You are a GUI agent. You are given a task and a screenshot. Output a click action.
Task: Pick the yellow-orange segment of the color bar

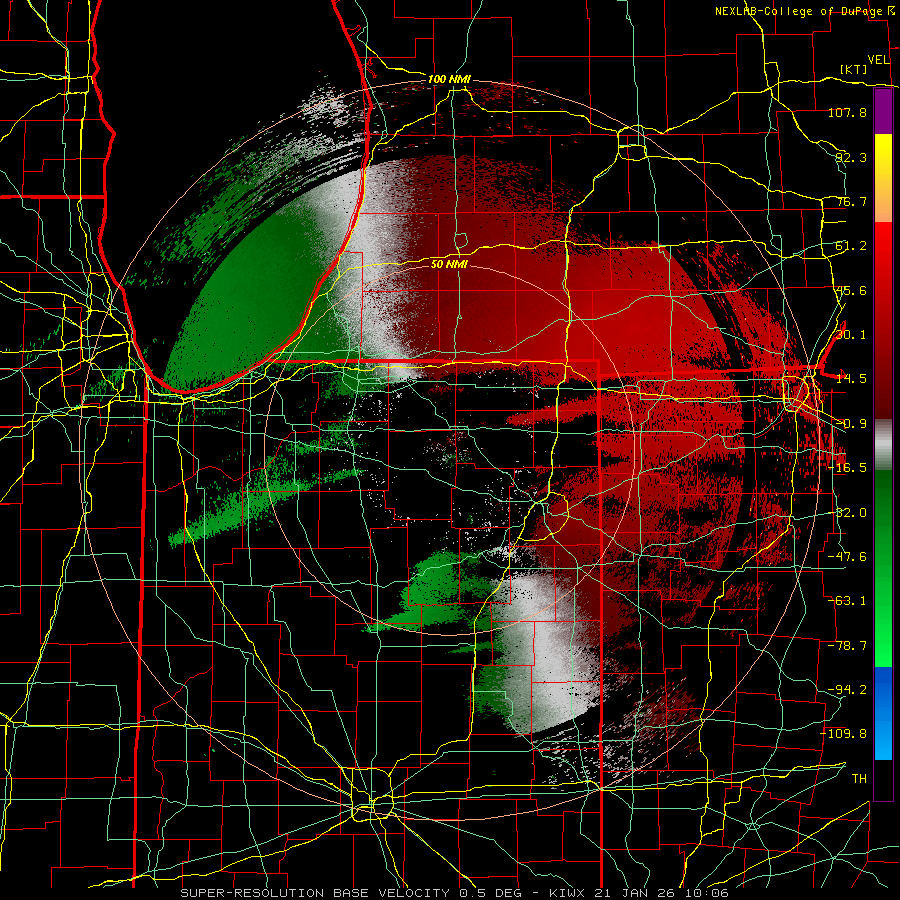[883, 178]
